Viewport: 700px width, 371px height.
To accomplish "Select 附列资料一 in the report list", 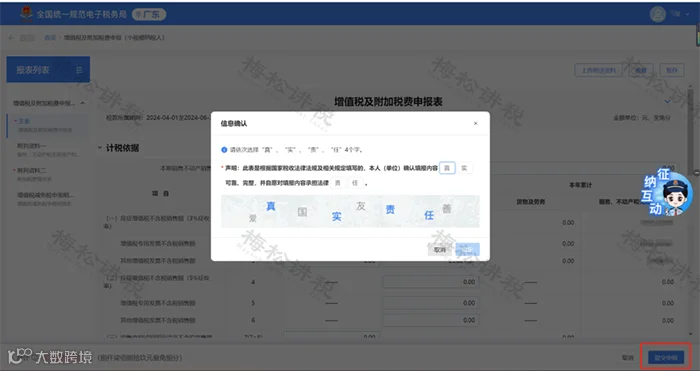I will click(47, 150).
